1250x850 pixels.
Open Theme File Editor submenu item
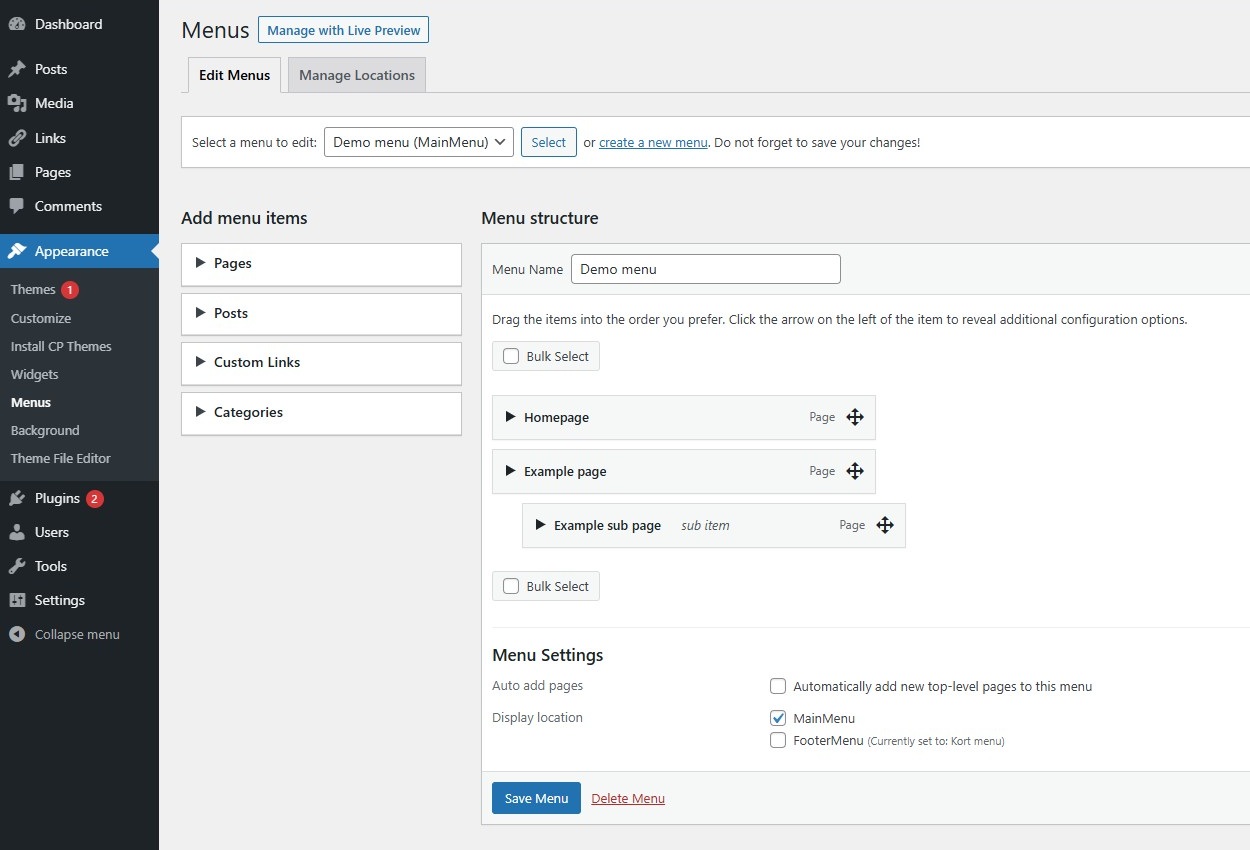pyautogui.click(x=61, y=458)
